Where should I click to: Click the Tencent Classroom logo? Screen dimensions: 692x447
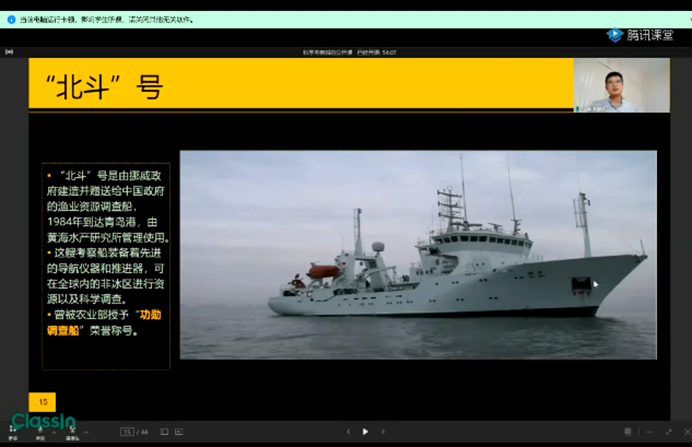coord(641,35)
